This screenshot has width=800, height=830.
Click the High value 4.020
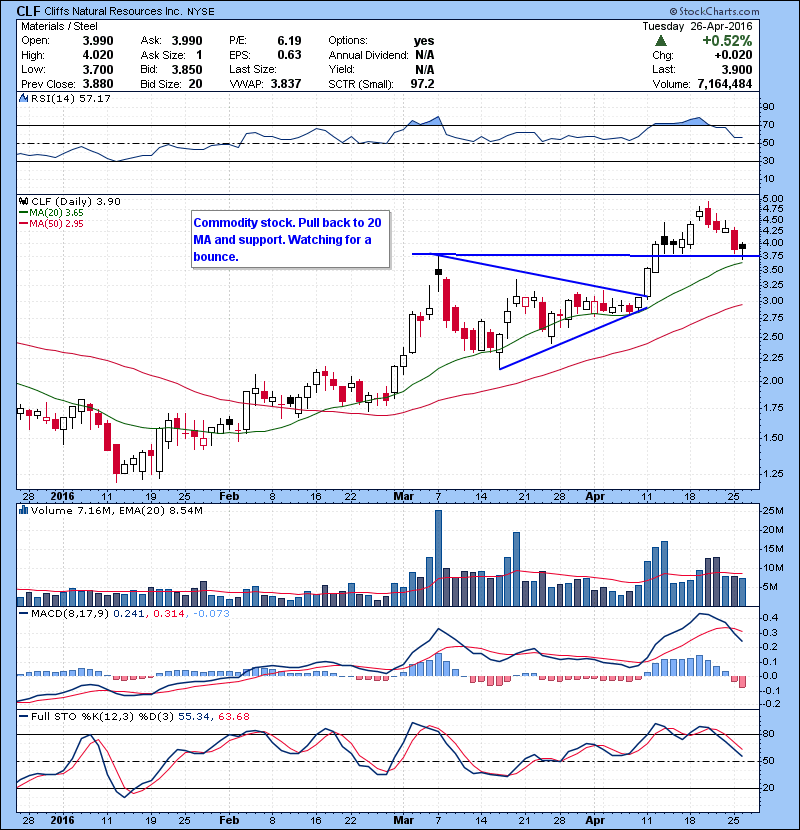click(98, 55)
